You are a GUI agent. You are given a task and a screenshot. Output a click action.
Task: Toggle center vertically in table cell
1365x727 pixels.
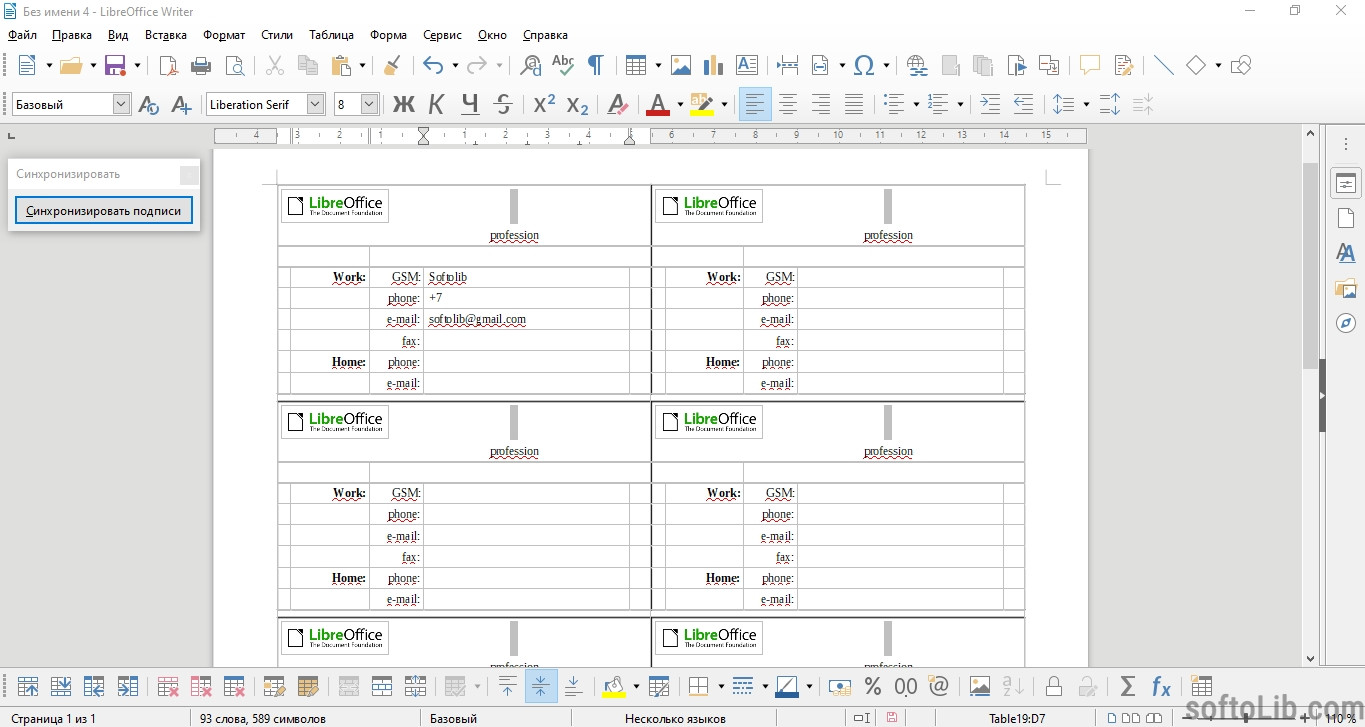[540, 686]
